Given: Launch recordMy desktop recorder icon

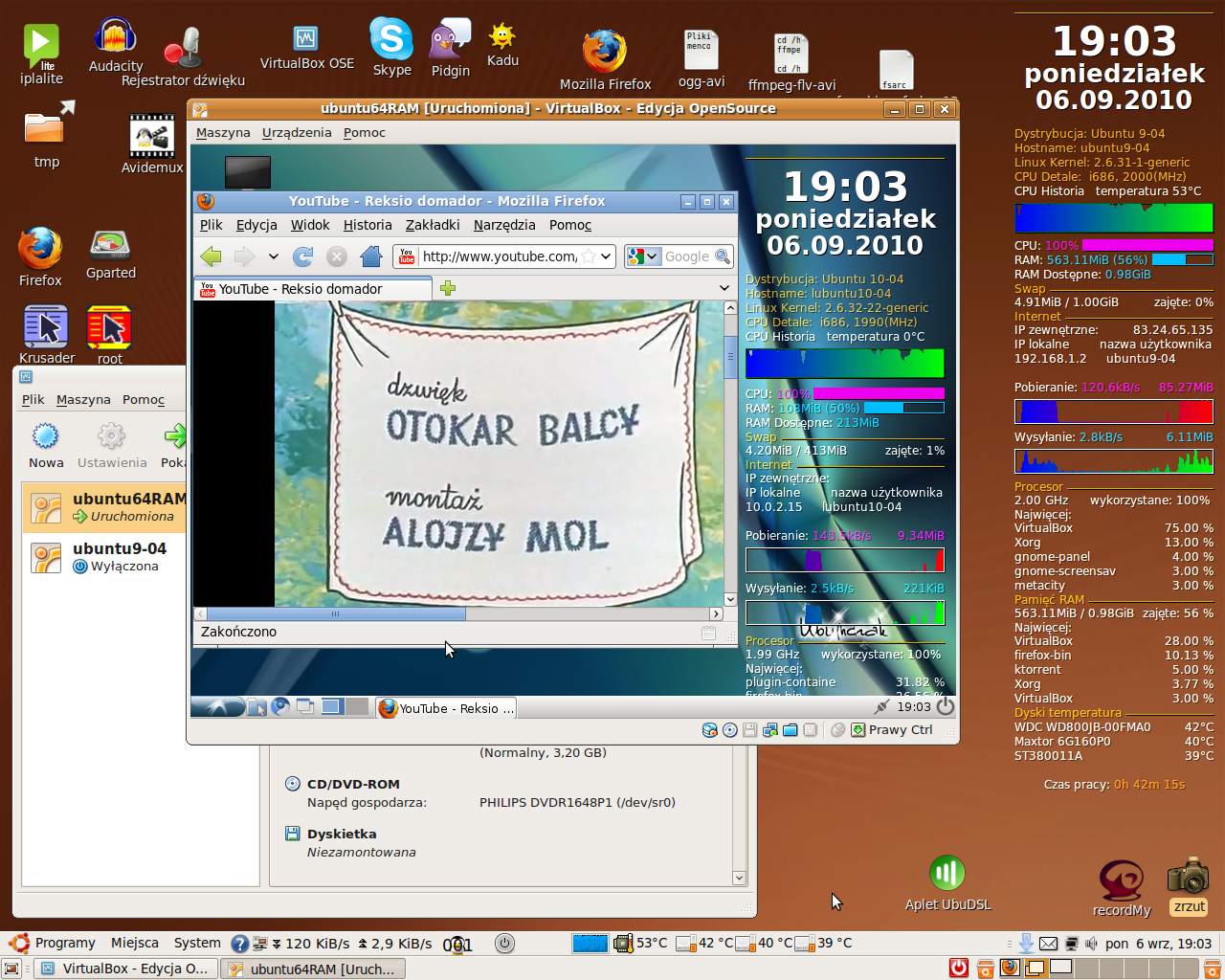Looking at the screenshot, I should tap(1122, 888).
